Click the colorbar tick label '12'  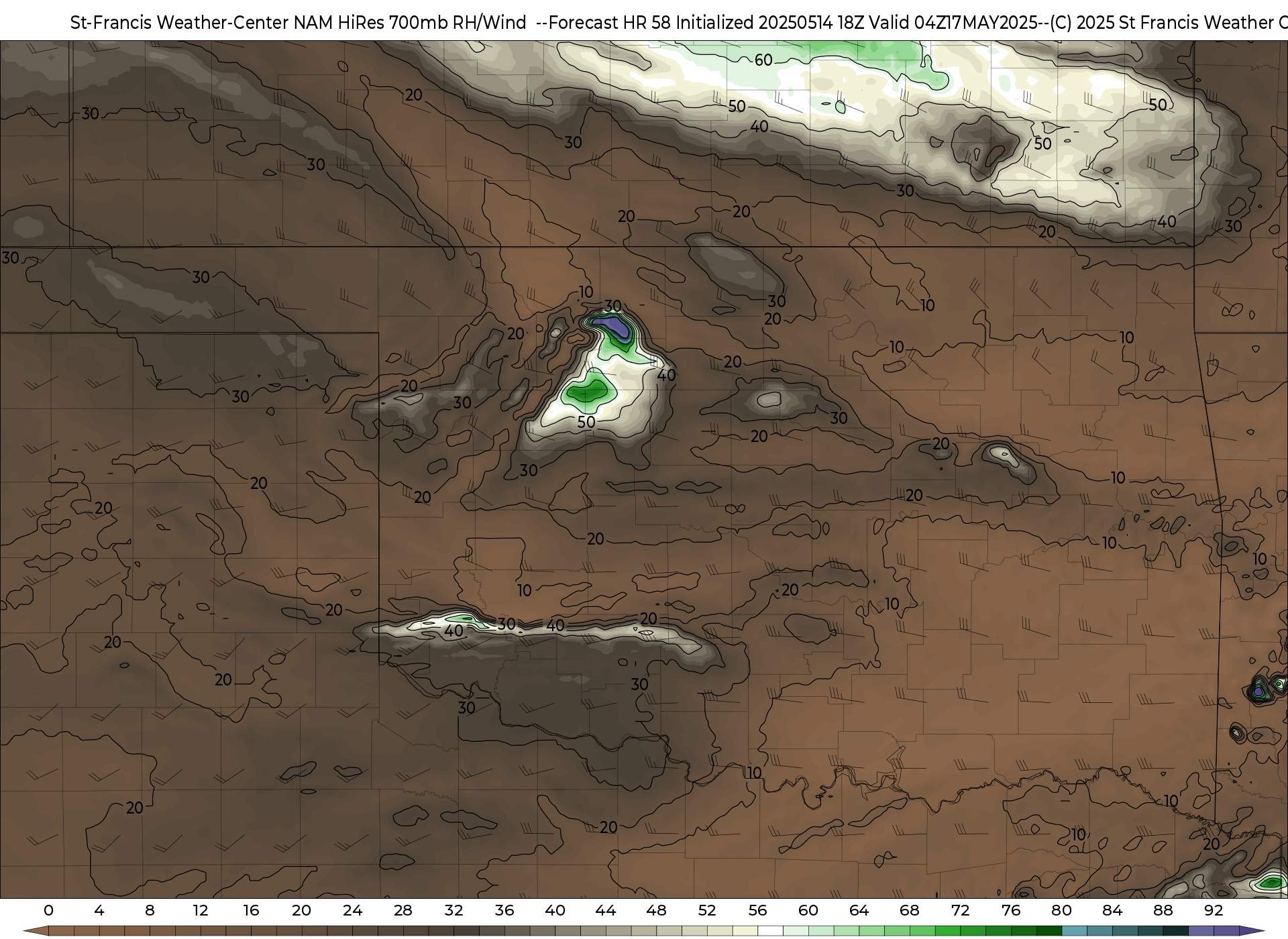200,910
